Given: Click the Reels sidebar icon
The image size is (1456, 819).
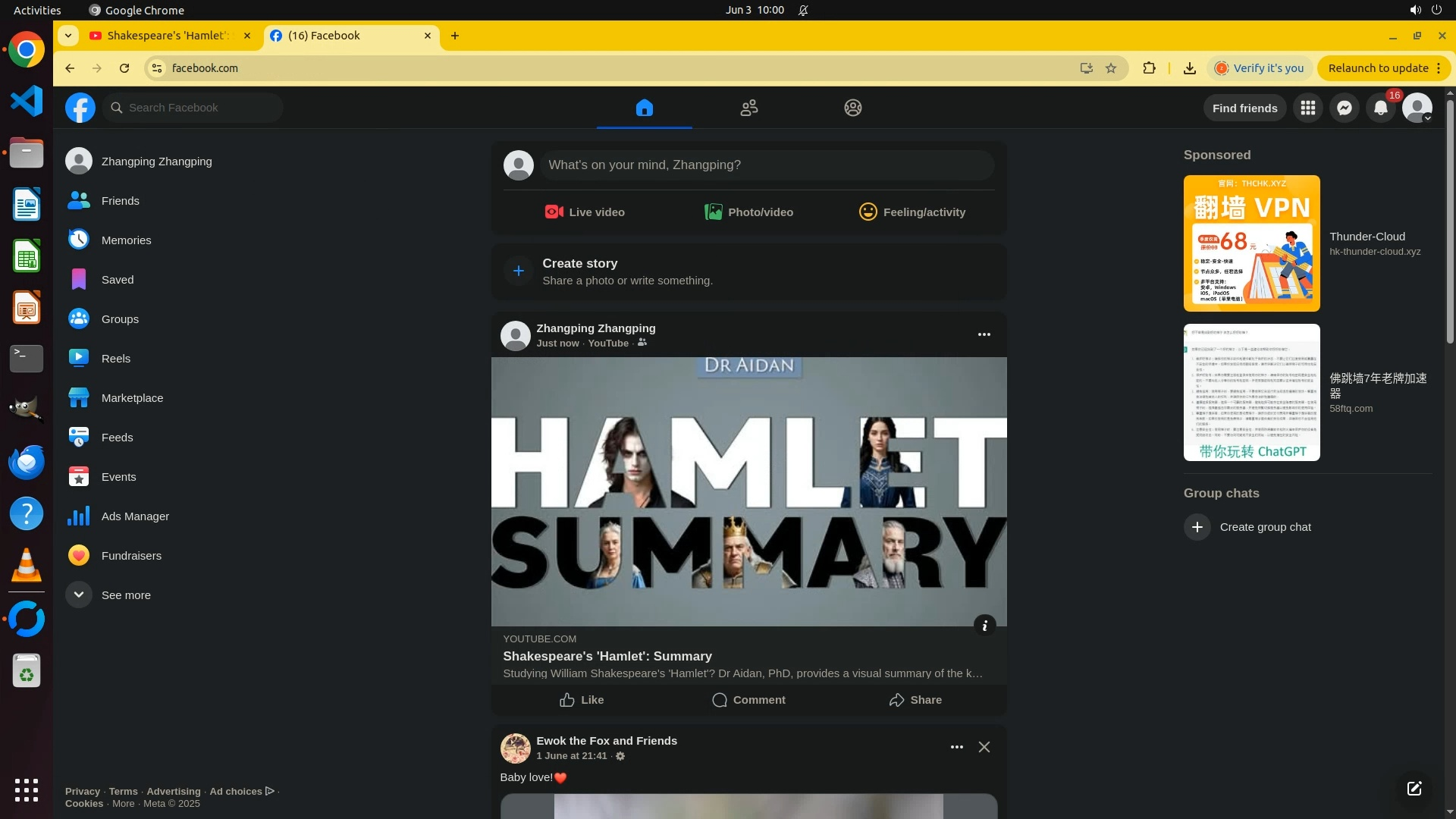Looking at the screenshot, I should [x=79, y=359].
